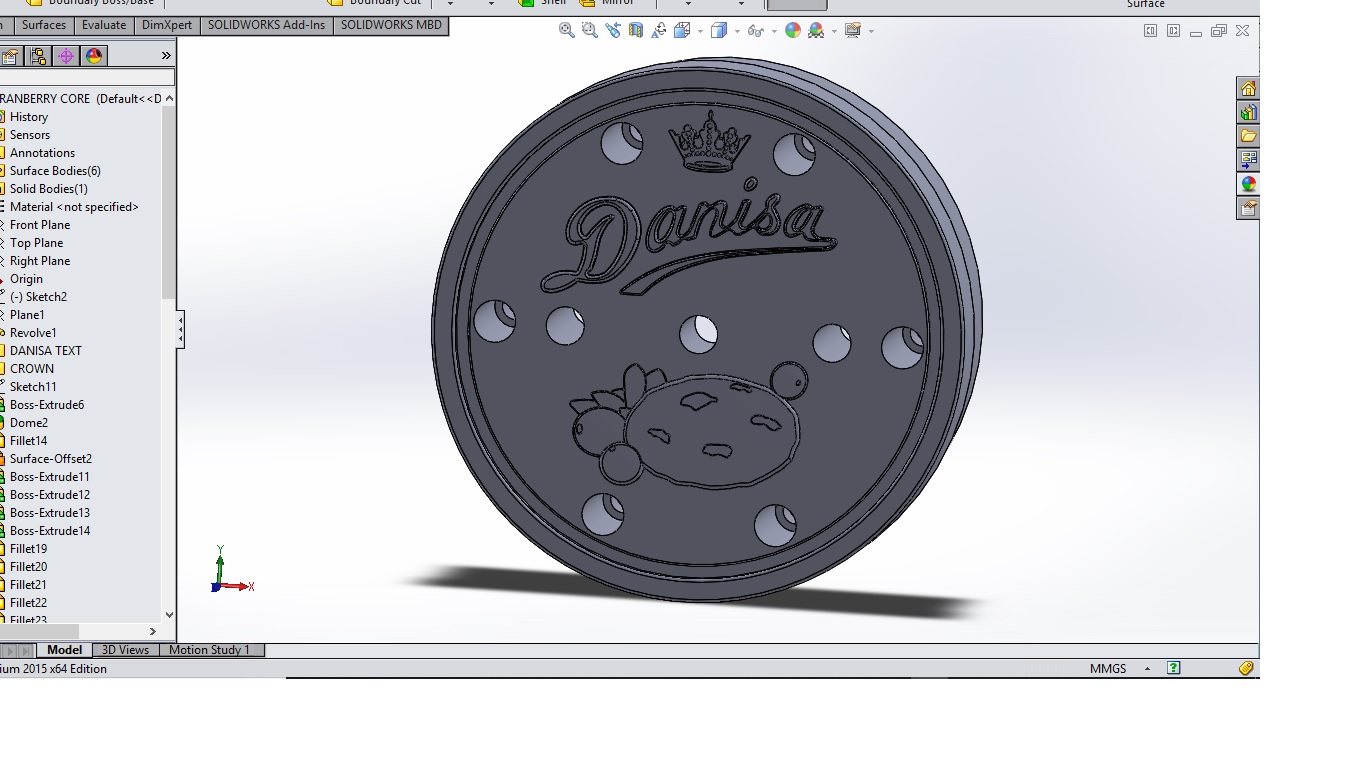Open Appearances, Scenes and Decals task pane icon
Screen dimensions: 1366x768
pyautogui.click(x=1248, y=184)
